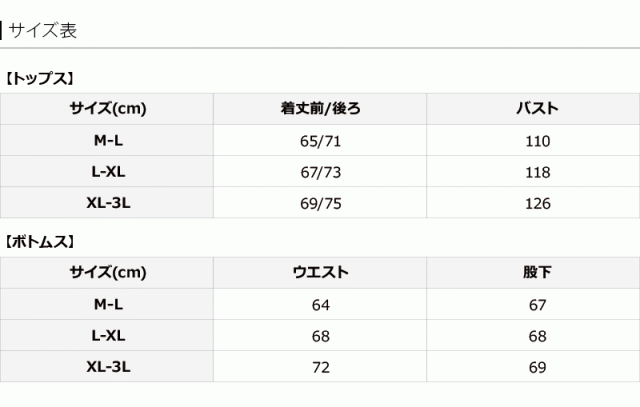Click the サイズ(cm) header in tops table
640x407 pixels.
108,108
